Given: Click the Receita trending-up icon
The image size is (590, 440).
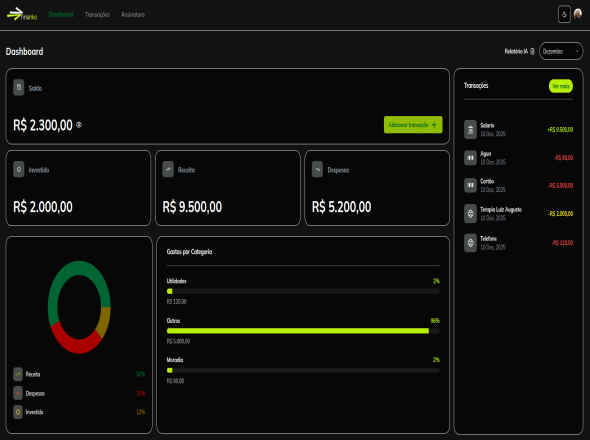Looking at the screenshot, I should pyautogui.click(x=168, y=169).
